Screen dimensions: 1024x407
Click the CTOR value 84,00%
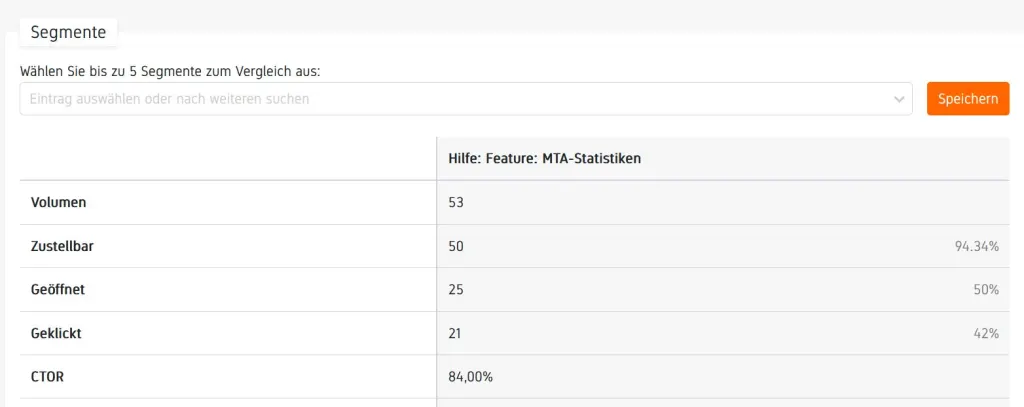pyautogui.click(x=470, y=376)
